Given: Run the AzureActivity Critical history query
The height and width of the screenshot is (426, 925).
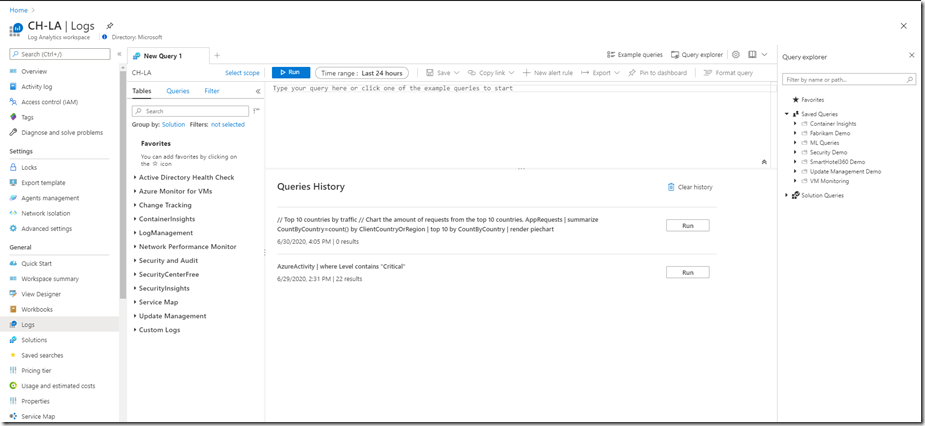Looking at the screenshot, I should coord(687,273).
